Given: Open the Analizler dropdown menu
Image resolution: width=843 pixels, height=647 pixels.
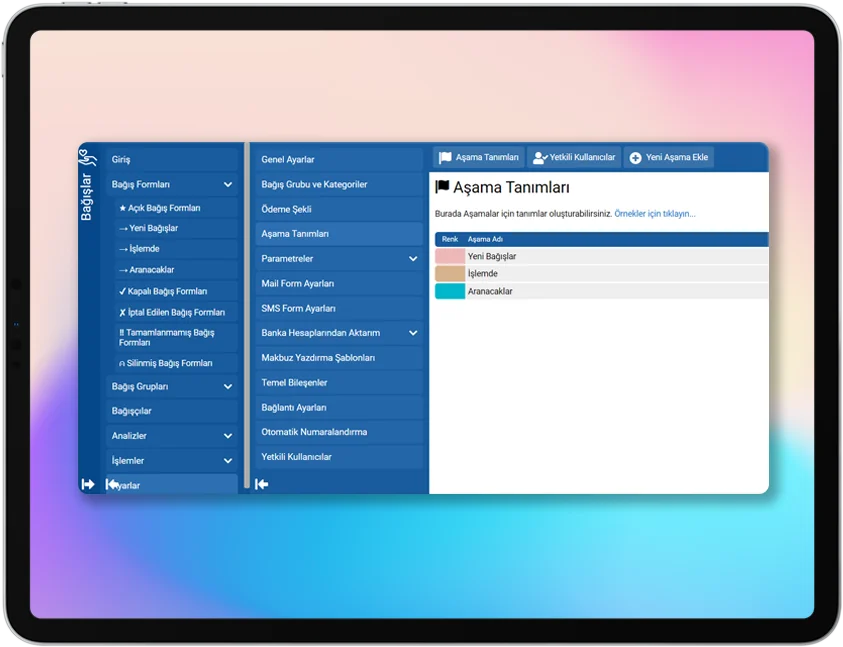Looking at the screenshot, I should point(228,436).
